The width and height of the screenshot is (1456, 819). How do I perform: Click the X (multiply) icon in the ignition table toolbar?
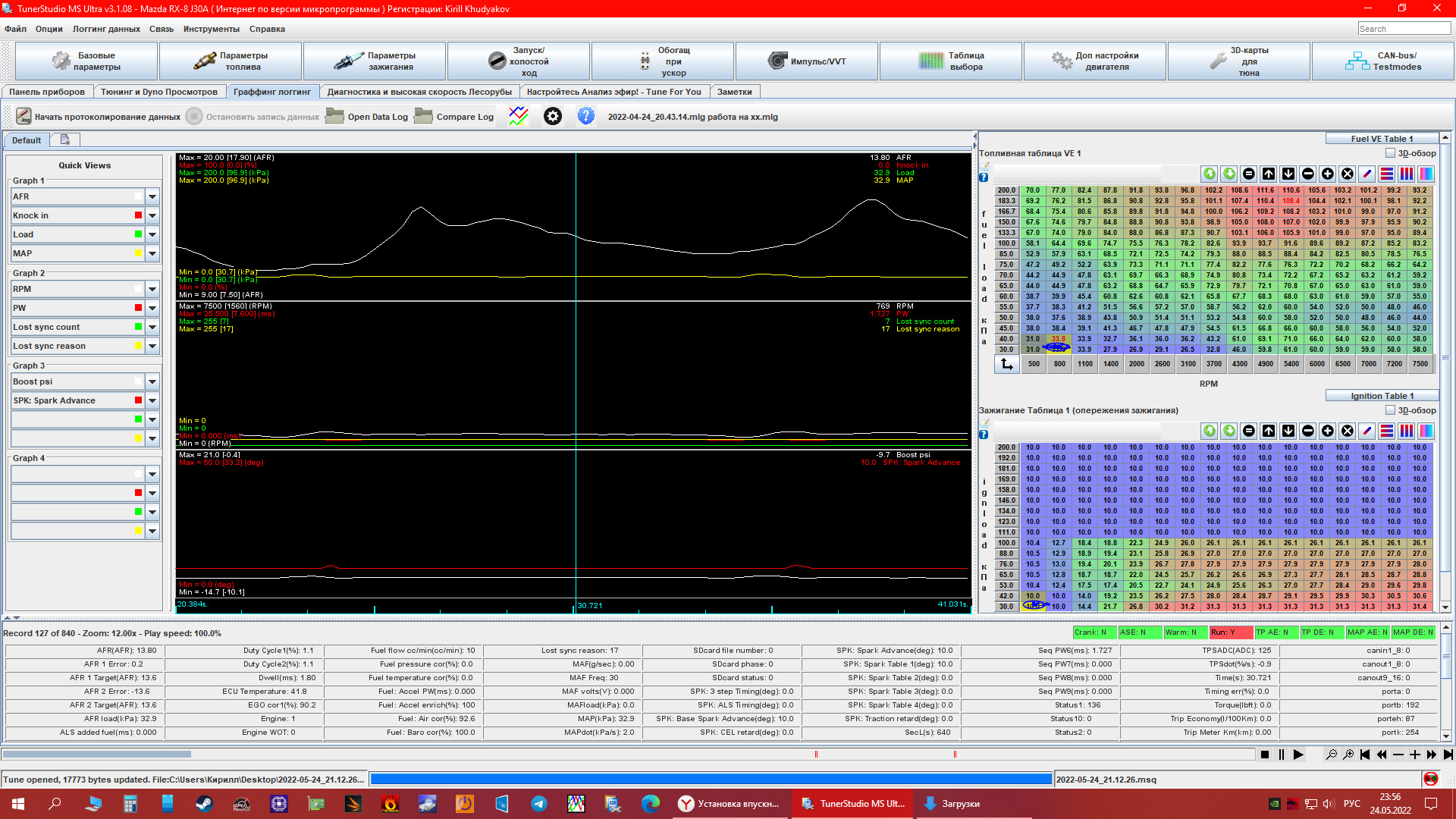point(1348,431)
